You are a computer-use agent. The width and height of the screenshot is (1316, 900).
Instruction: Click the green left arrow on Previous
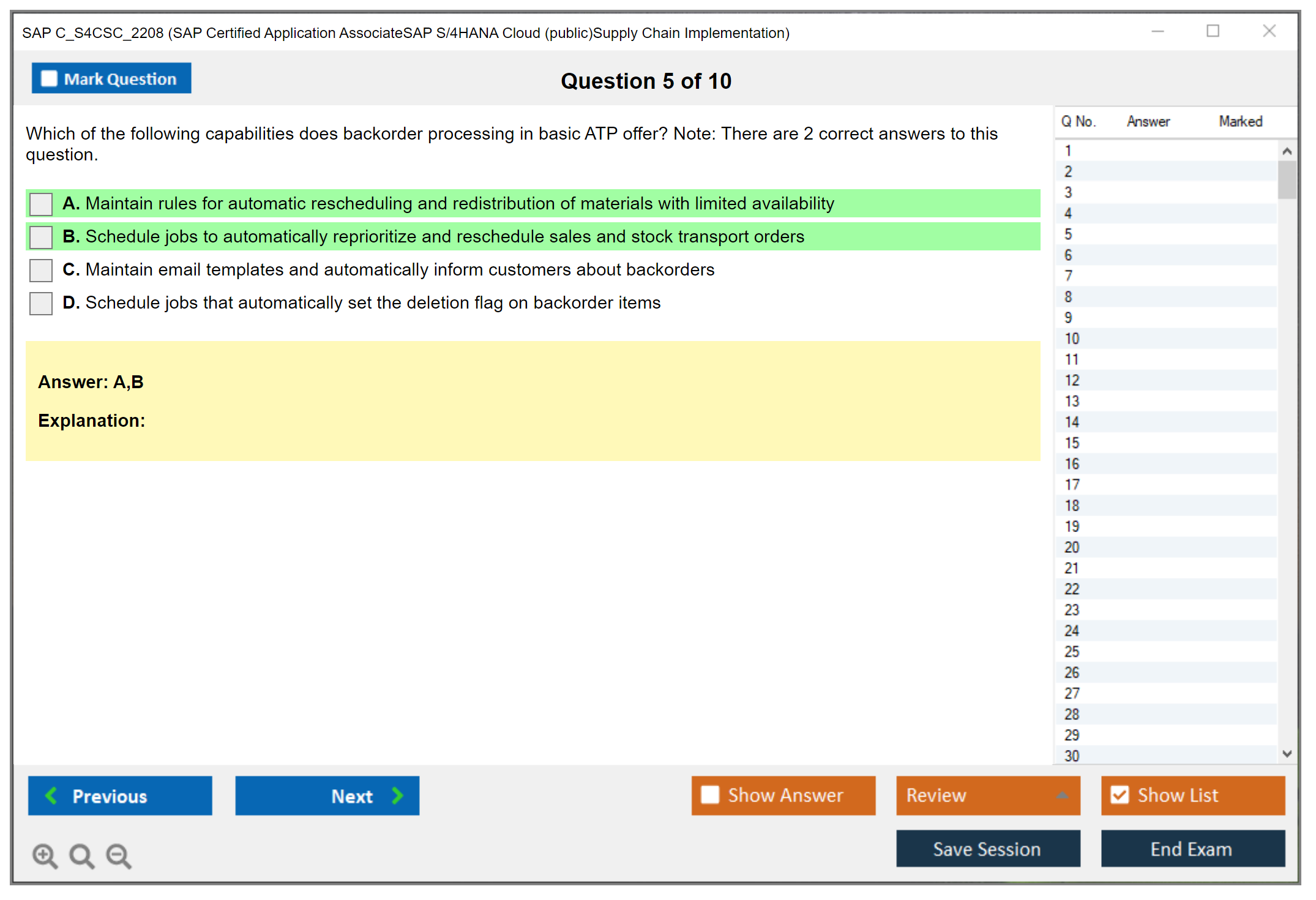click(51, 795)
